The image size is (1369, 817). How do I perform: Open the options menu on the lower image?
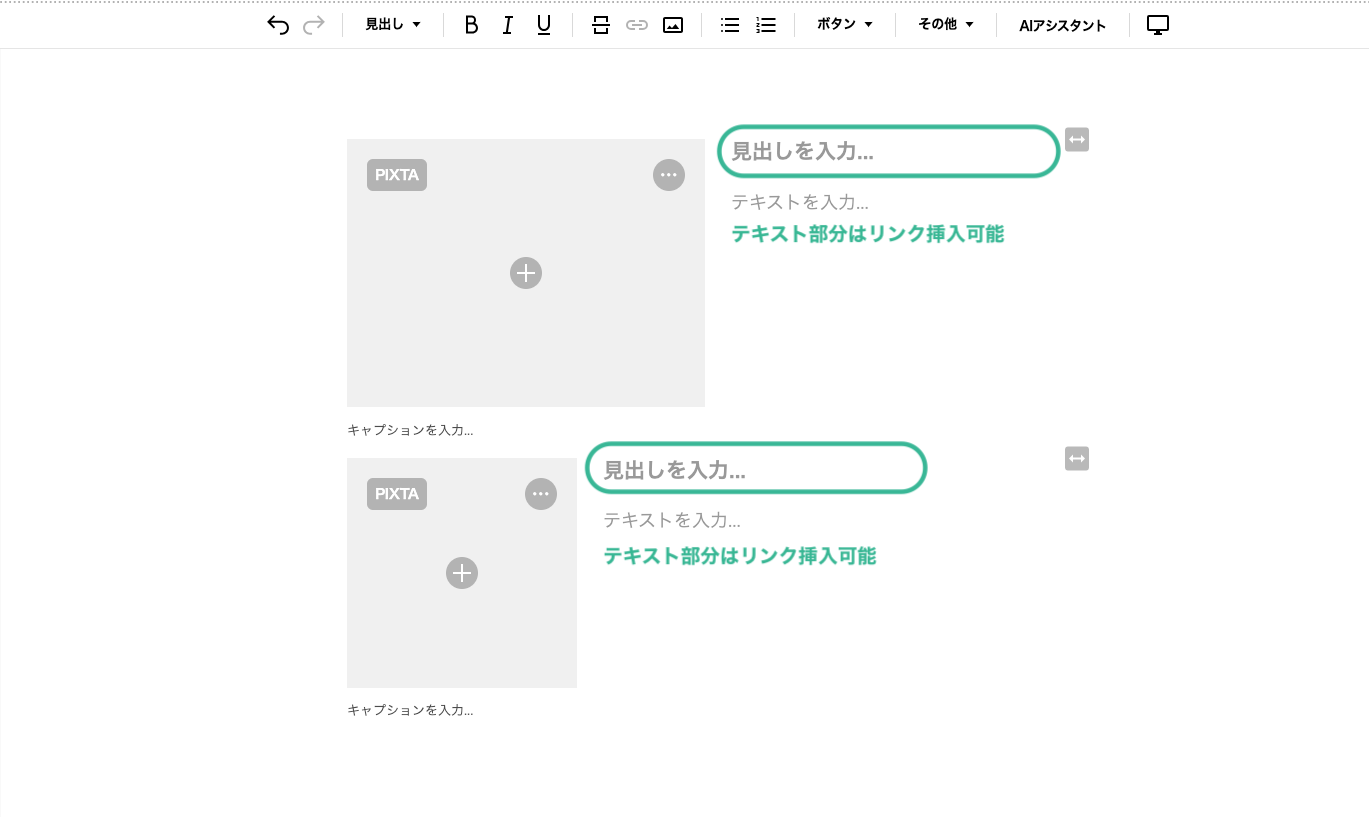click(541, 494)
